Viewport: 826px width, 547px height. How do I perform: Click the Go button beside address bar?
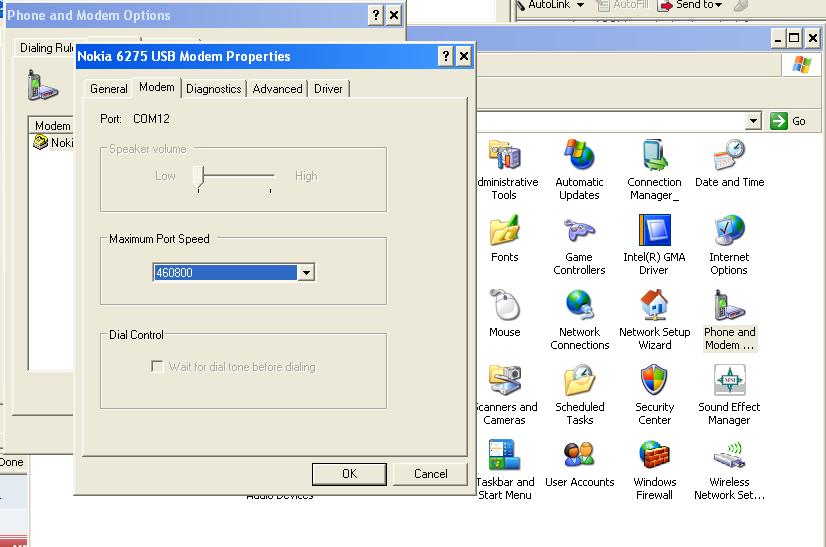[789, 121]
